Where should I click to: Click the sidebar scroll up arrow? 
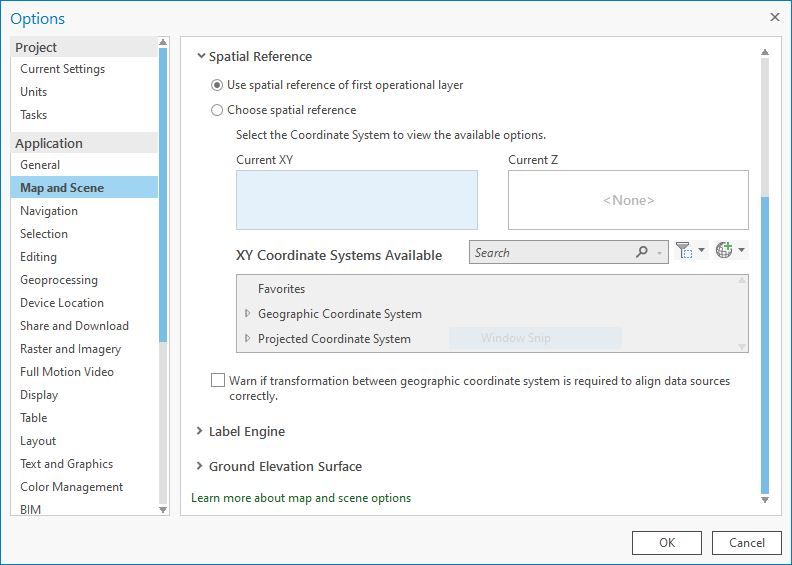pyautogui.click(x=163, y=43)
